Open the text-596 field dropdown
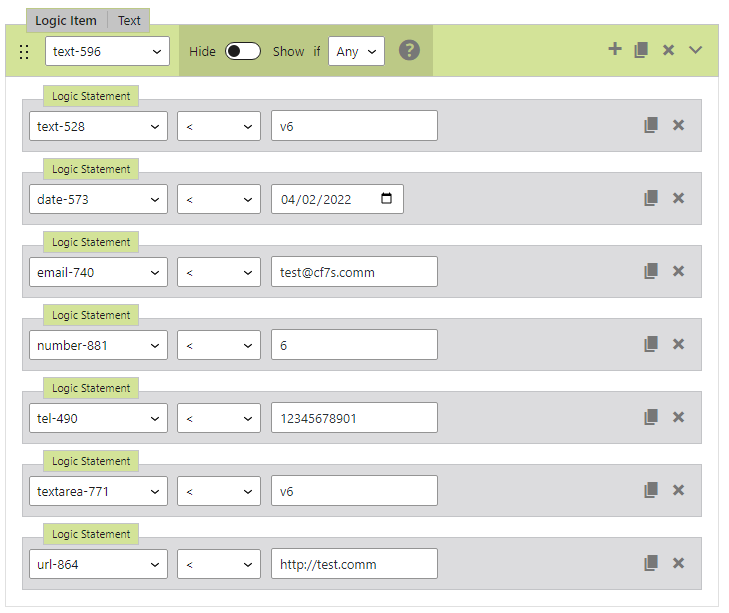Viewport: 729px width, 613px height. pyautogui.click(x=107, y=51)
